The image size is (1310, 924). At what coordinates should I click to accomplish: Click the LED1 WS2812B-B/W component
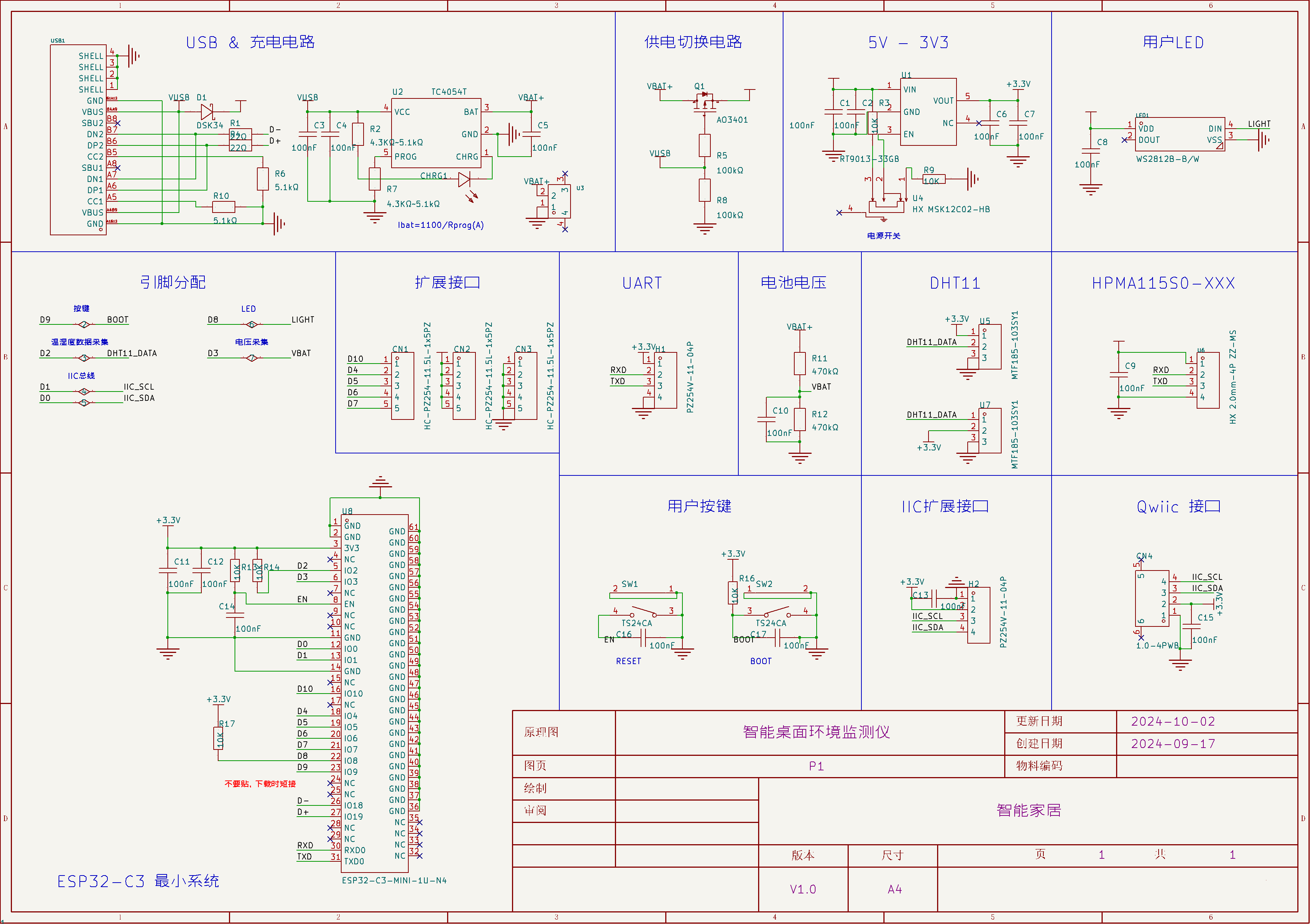click(x=1180, y=135)
